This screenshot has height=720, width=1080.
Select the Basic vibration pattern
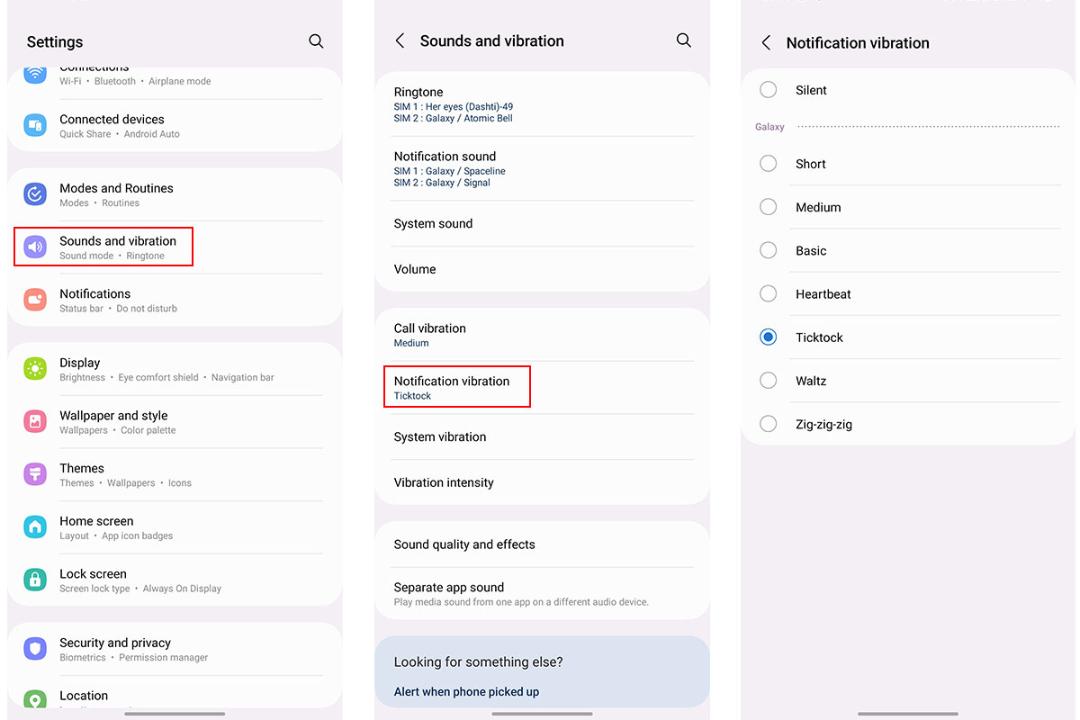coord(768,250)
